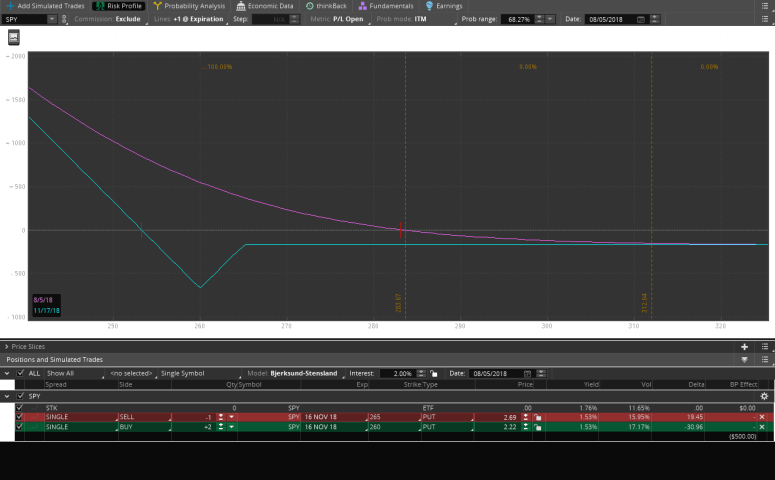Click the plus icon in Price Slices
Screen dimensions: 775x480
click(x=744, y=346)
